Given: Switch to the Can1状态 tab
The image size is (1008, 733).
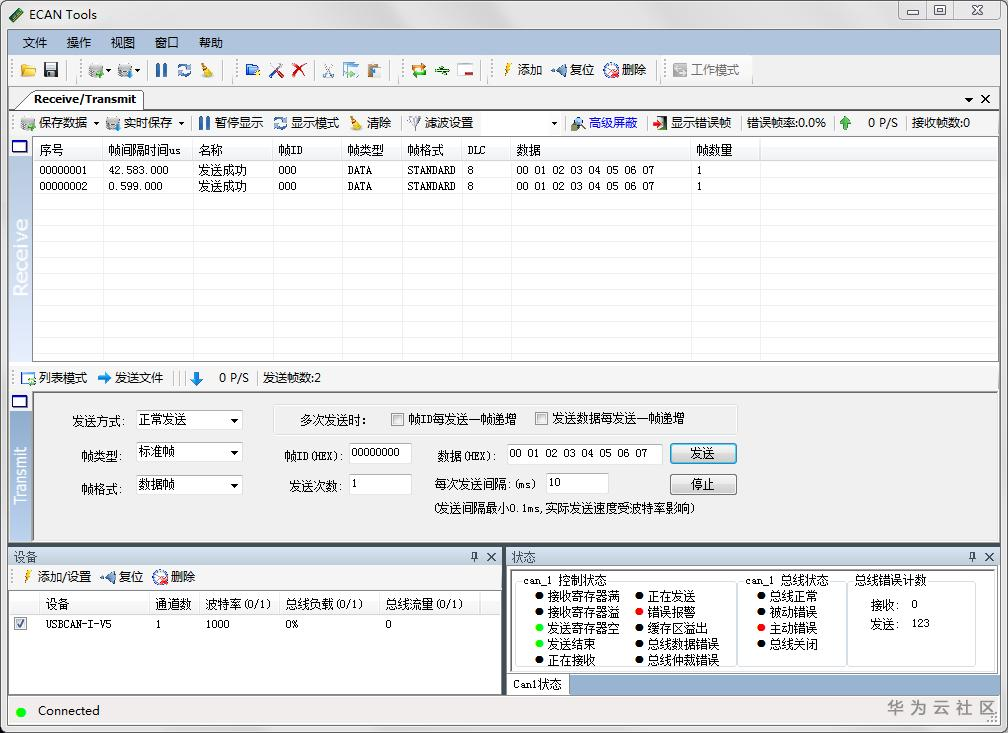Looking at the screenshot, I should pyautogui.click(x=537, y=684).
